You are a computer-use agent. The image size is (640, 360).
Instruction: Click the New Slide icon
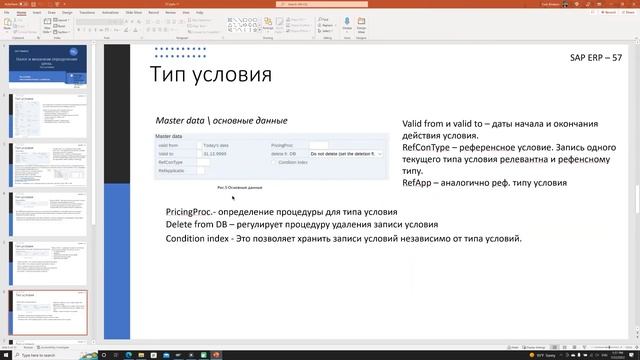47,24
